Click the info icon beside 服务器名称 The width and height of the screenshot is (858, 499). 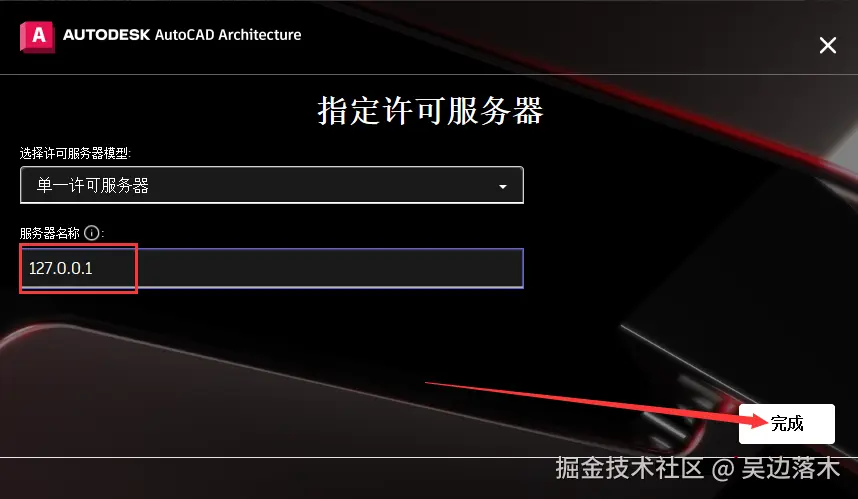pyautogui.click(x=92, y=233)
